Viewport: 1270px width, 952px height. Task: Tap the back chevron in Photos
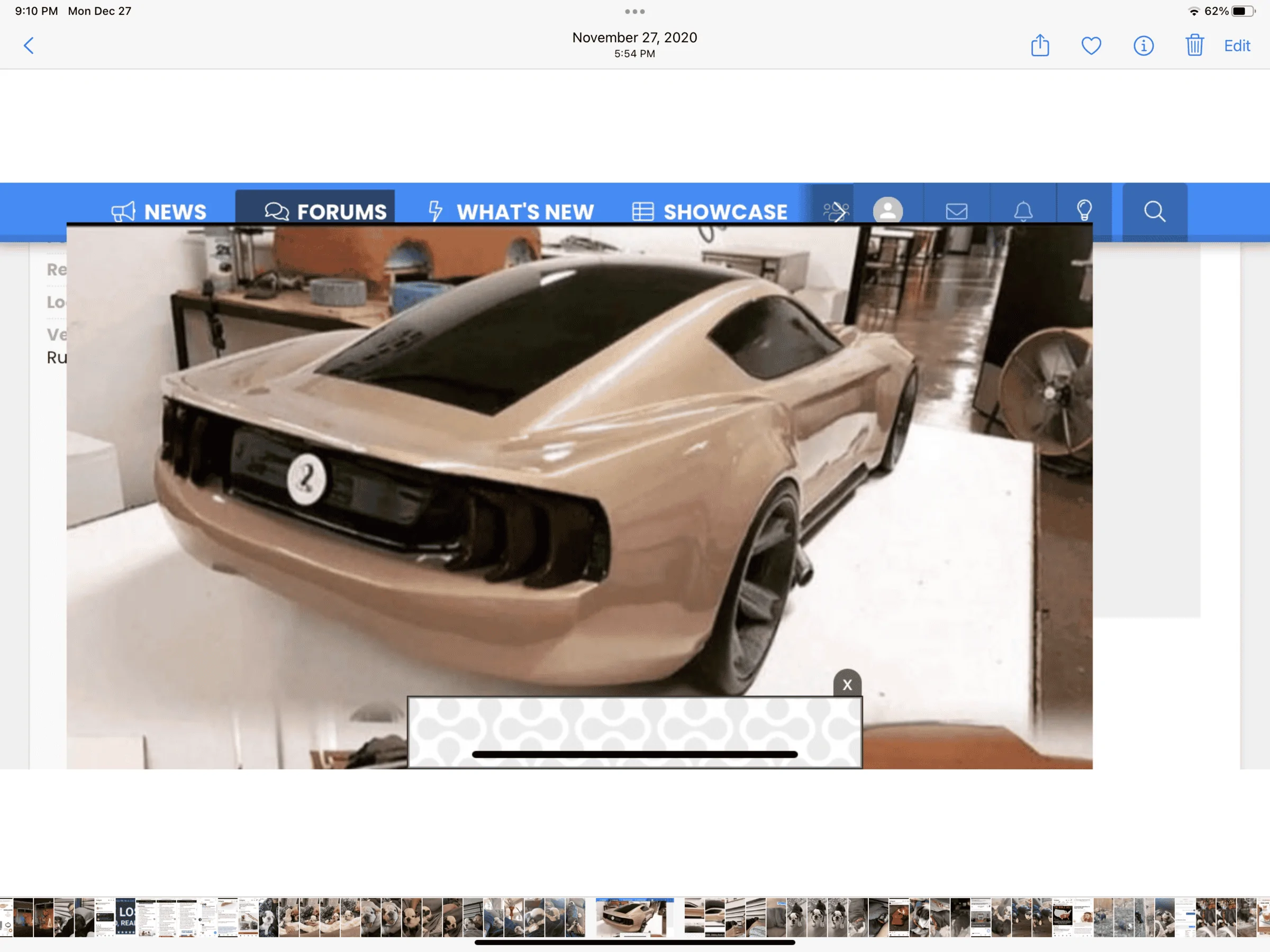click(x=29, y=46)
